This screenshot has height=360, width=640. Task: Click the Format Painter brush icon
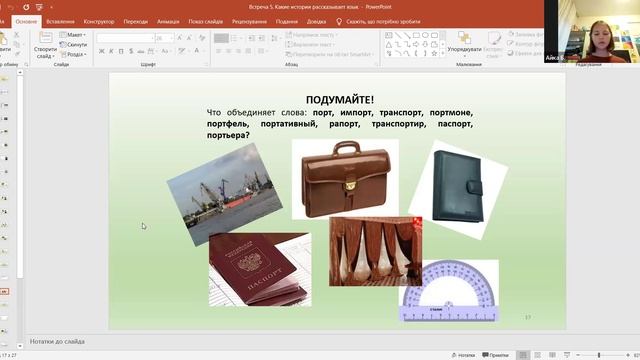point(17,54)
